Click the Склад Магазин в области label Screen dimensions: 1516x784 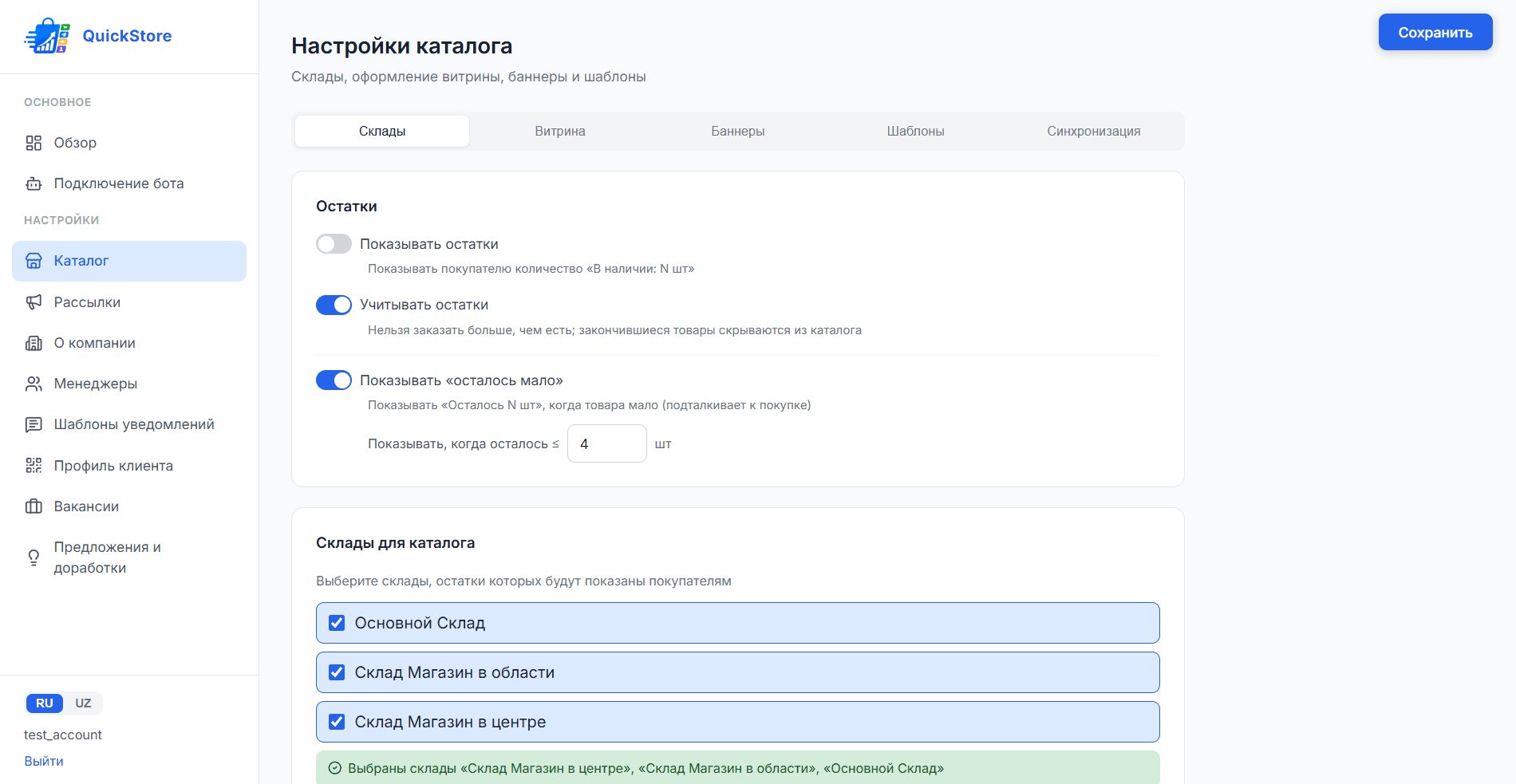pos(455,672)
